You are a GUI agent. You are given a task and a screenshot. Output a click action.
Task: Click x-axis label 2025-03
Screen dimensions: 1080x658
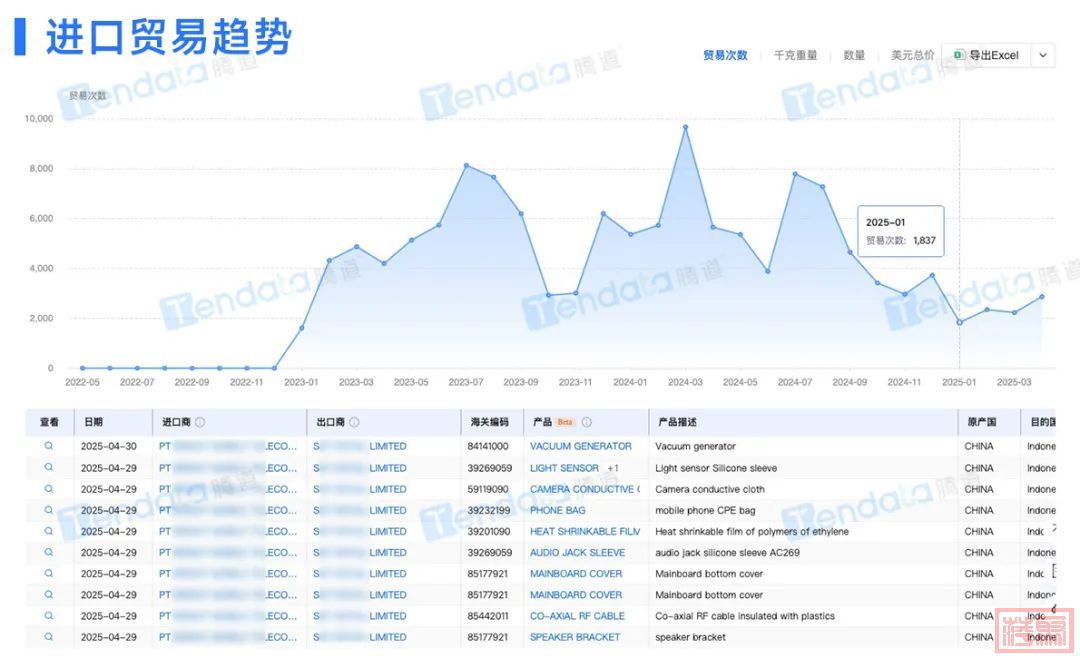coord(1014,382)
